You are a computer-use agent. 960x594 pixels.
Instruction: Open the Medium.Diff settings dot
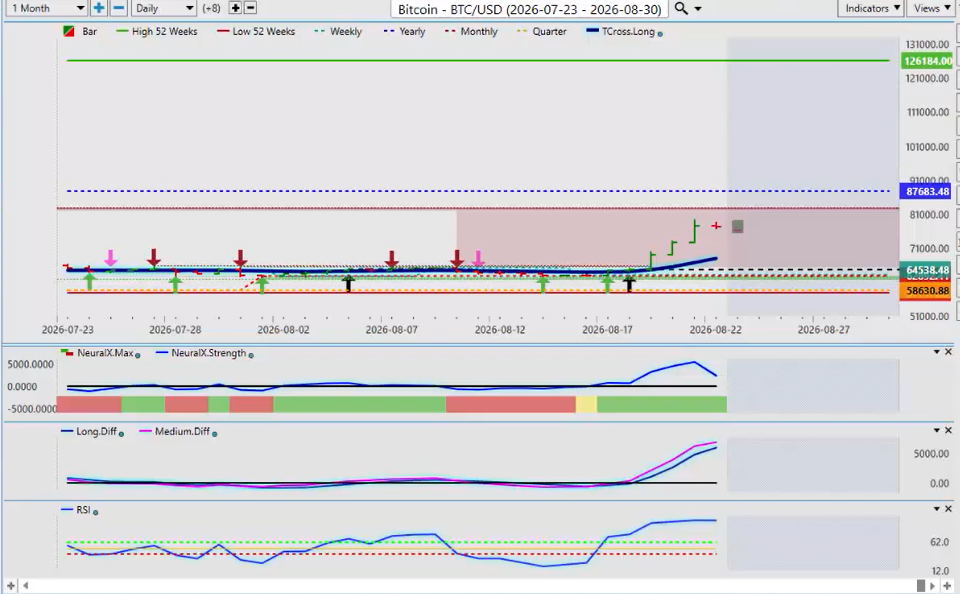coord(214,434)
